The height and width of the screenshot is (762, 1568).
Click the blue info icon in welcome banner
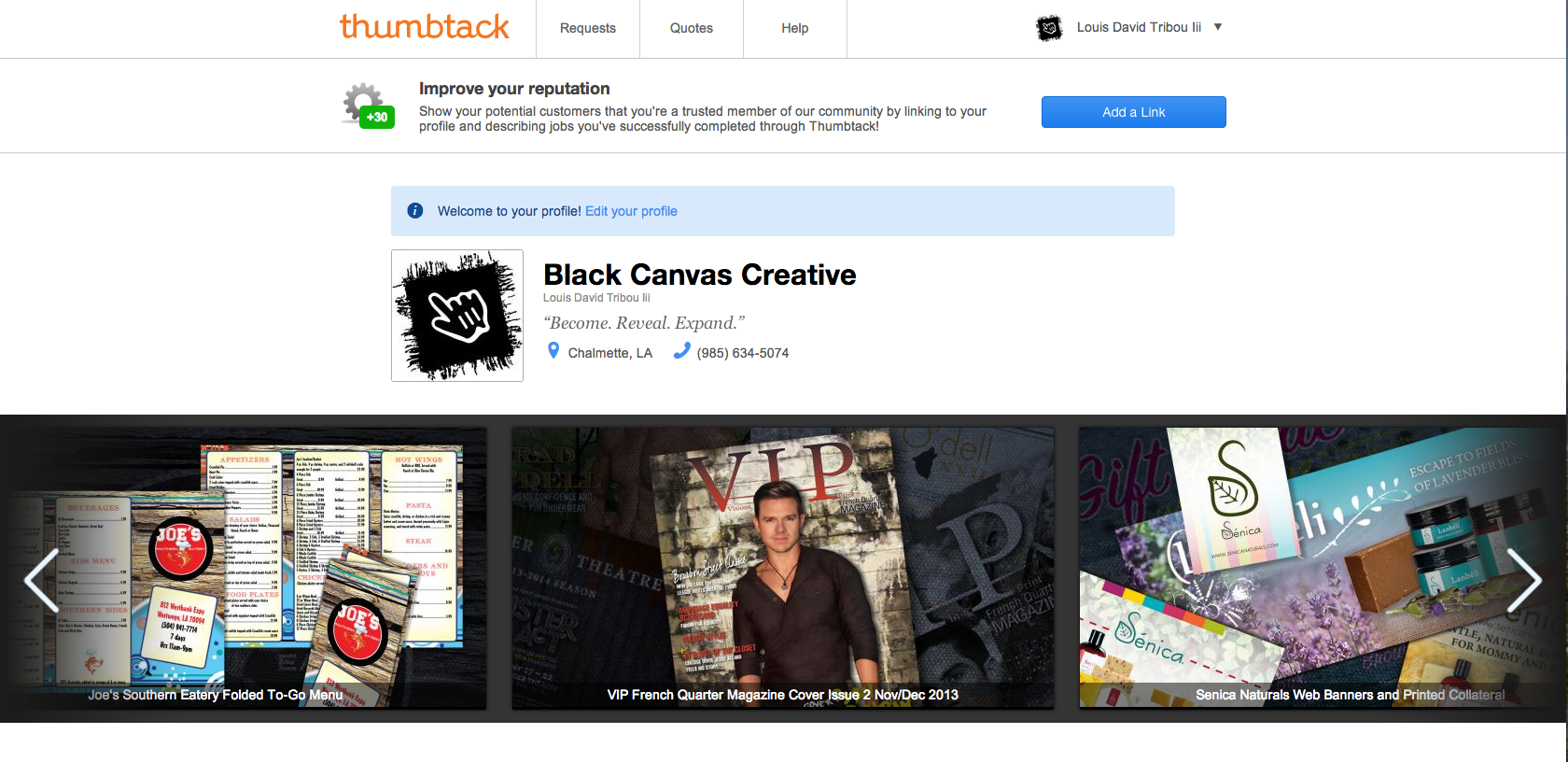point(415,211)
